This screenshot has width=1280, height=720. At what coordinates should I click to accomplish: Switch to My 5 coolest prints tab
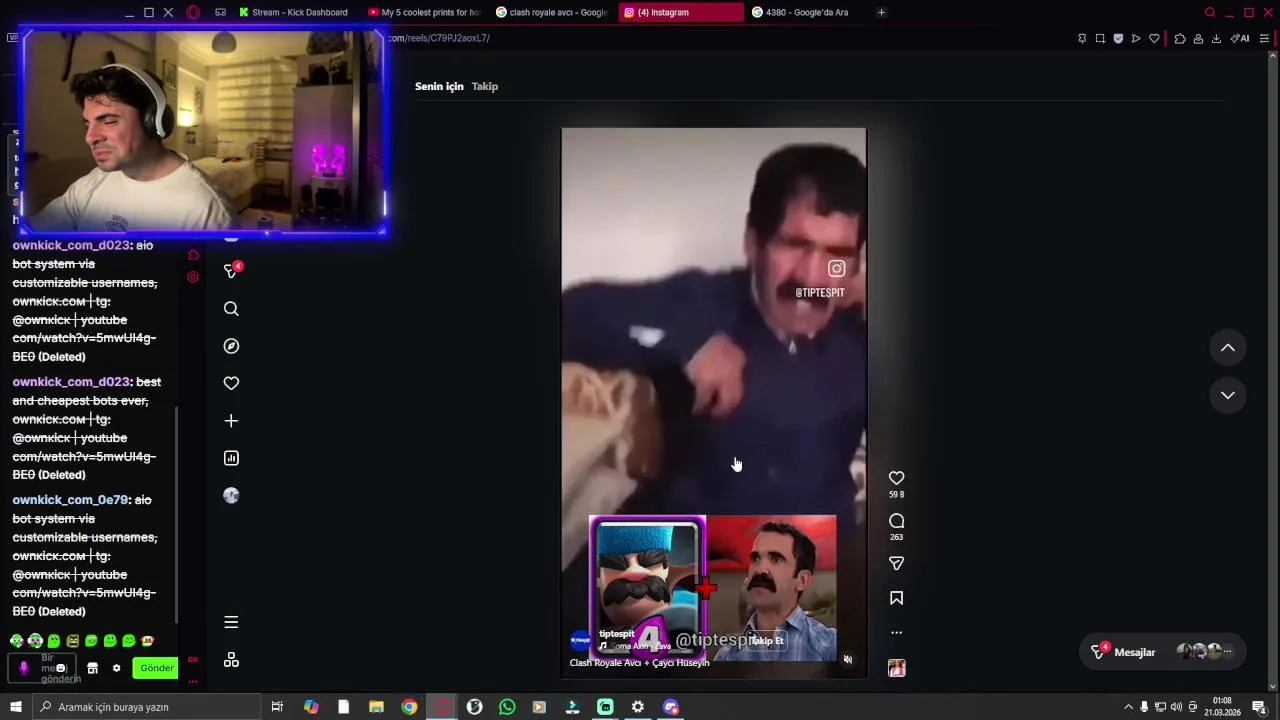point(424,12)
